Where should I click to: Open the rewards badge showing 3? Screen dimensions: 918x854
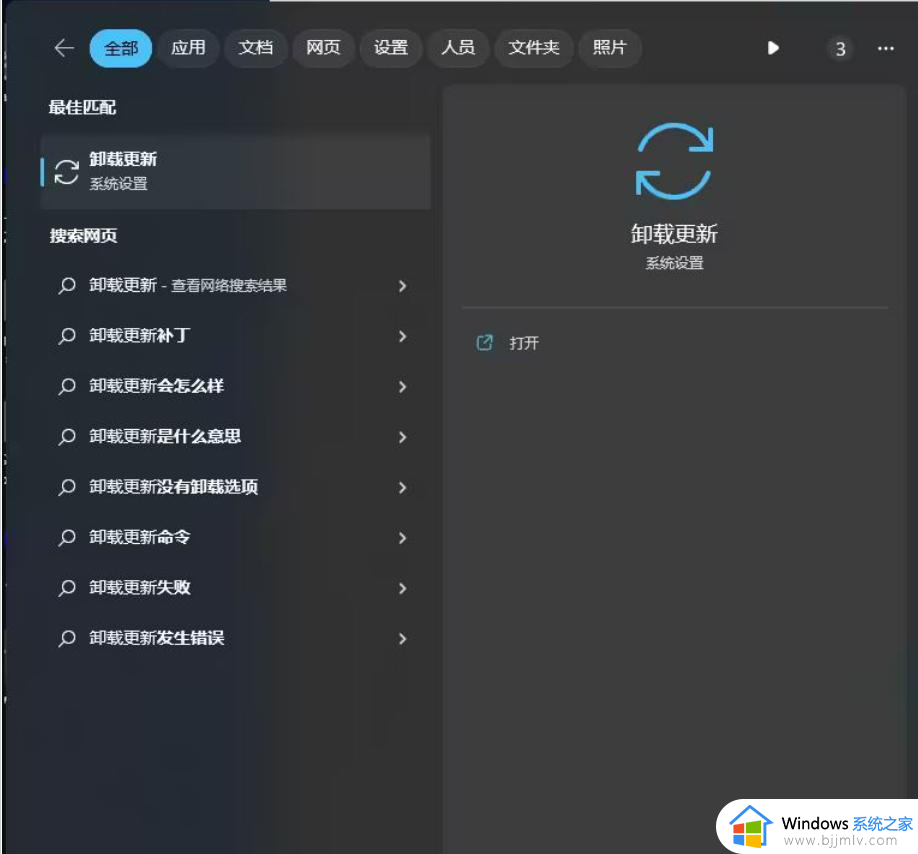[840, 49]
